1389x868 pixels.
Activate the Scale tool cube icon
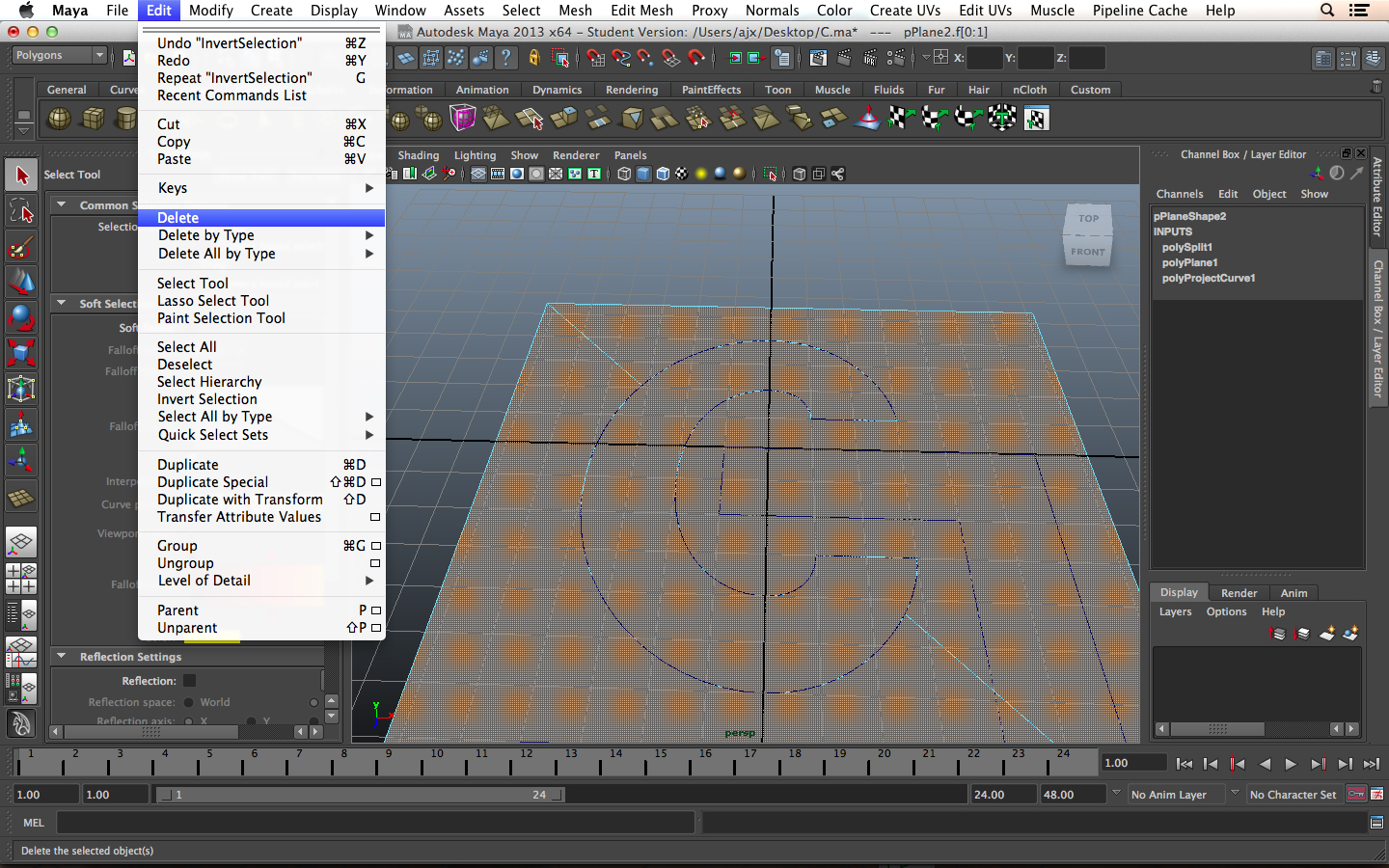(21, 353)
